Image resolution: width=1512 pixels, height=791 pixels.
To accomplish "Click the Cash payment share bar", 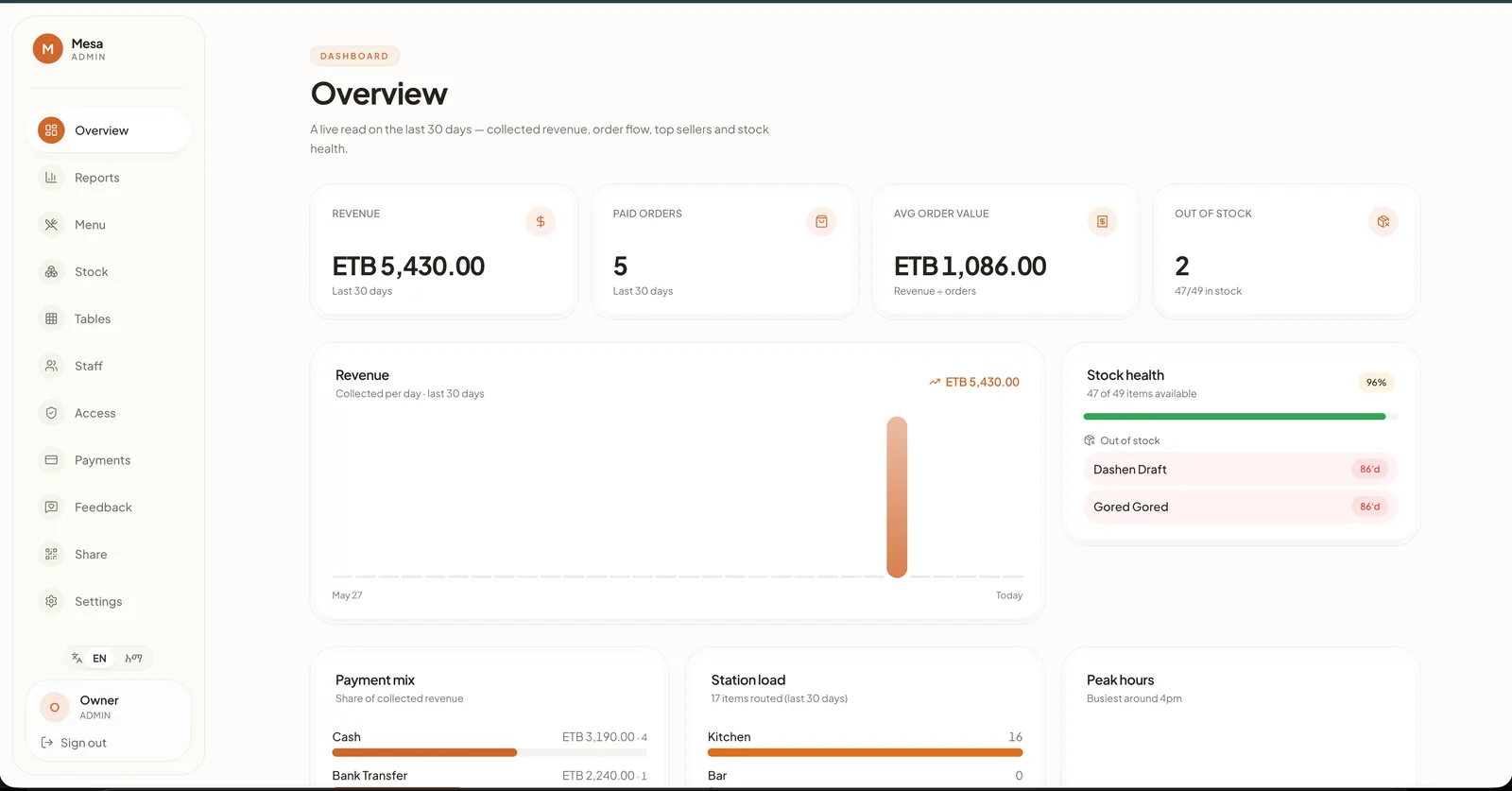I will tap(490, 753).
